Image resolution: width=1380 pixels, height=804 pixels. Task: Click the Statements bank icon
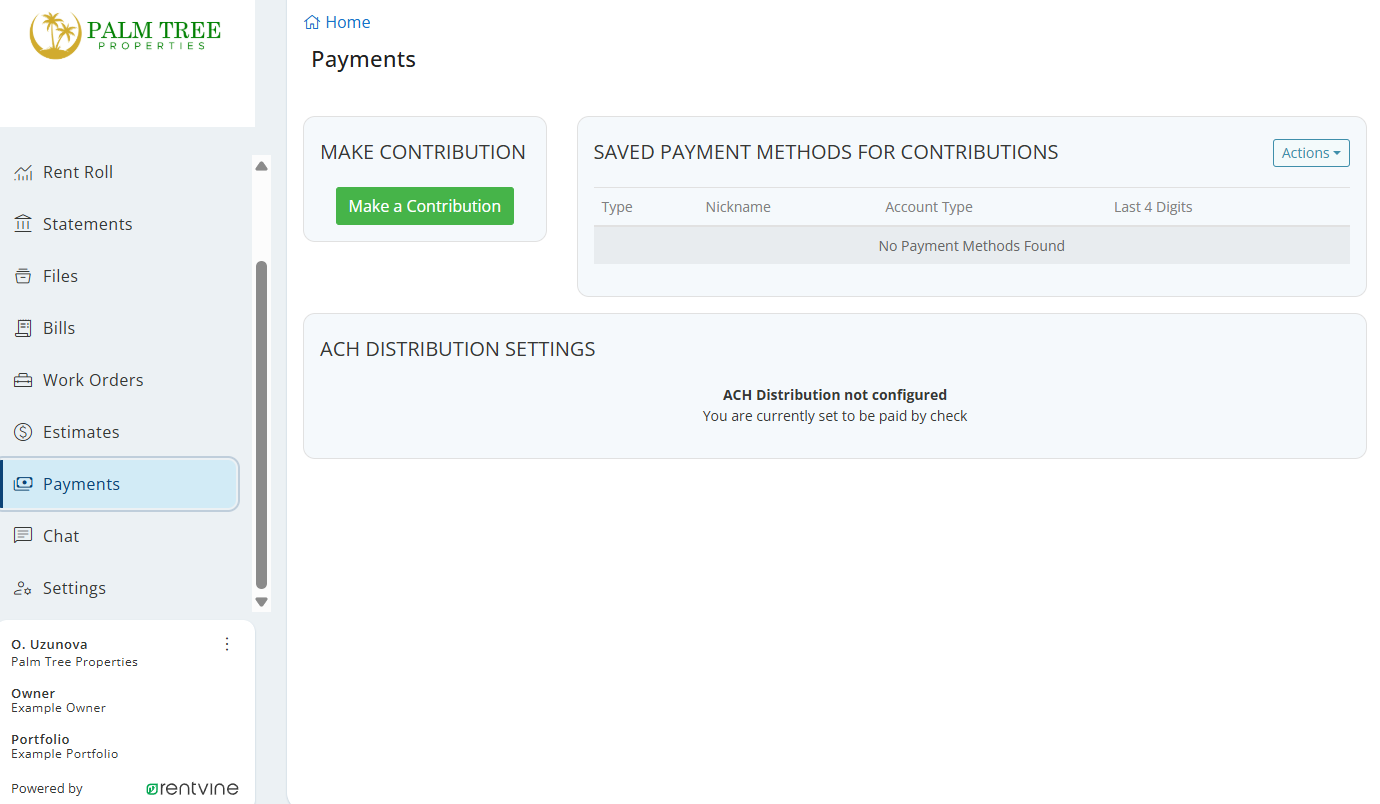click(x=23, y=224)
